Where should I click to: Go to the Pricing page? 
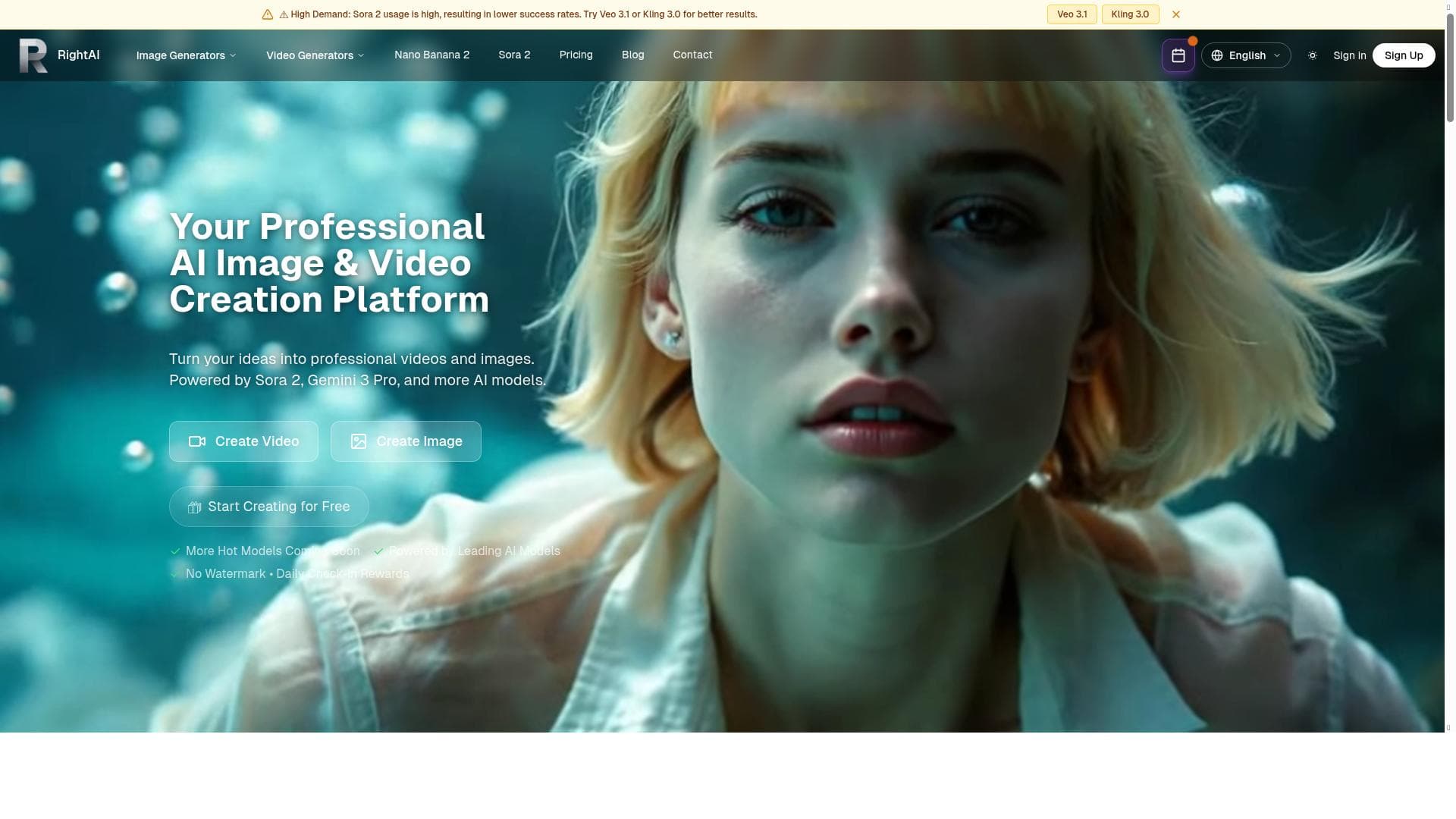point(576,55)
